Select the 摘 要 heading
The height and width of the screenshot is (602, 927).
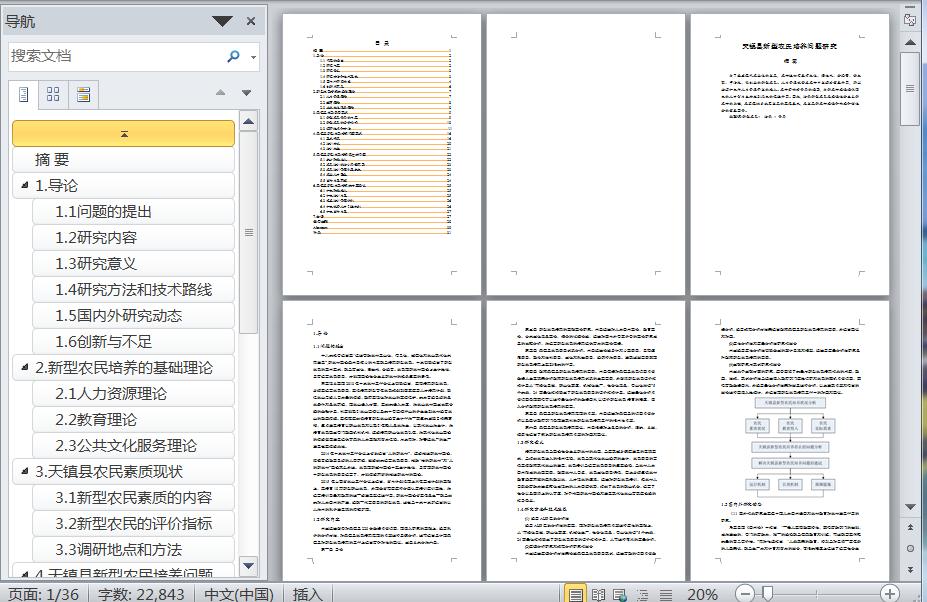[x=124, y=160]
